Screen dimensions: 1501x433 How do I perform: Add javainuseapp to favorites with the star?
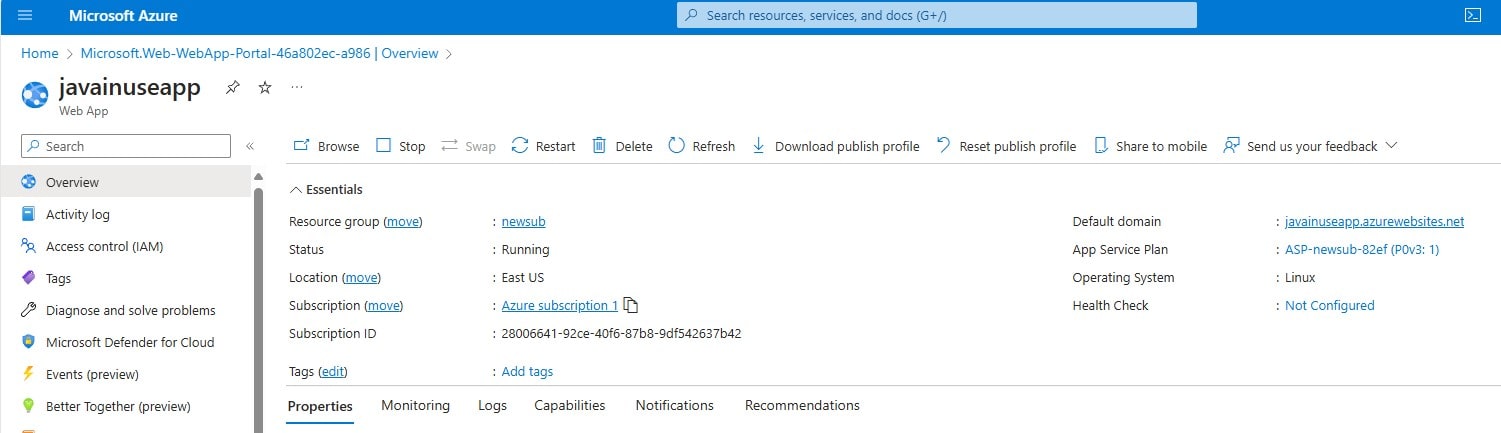pyautogui.click(x=265, y=87)
